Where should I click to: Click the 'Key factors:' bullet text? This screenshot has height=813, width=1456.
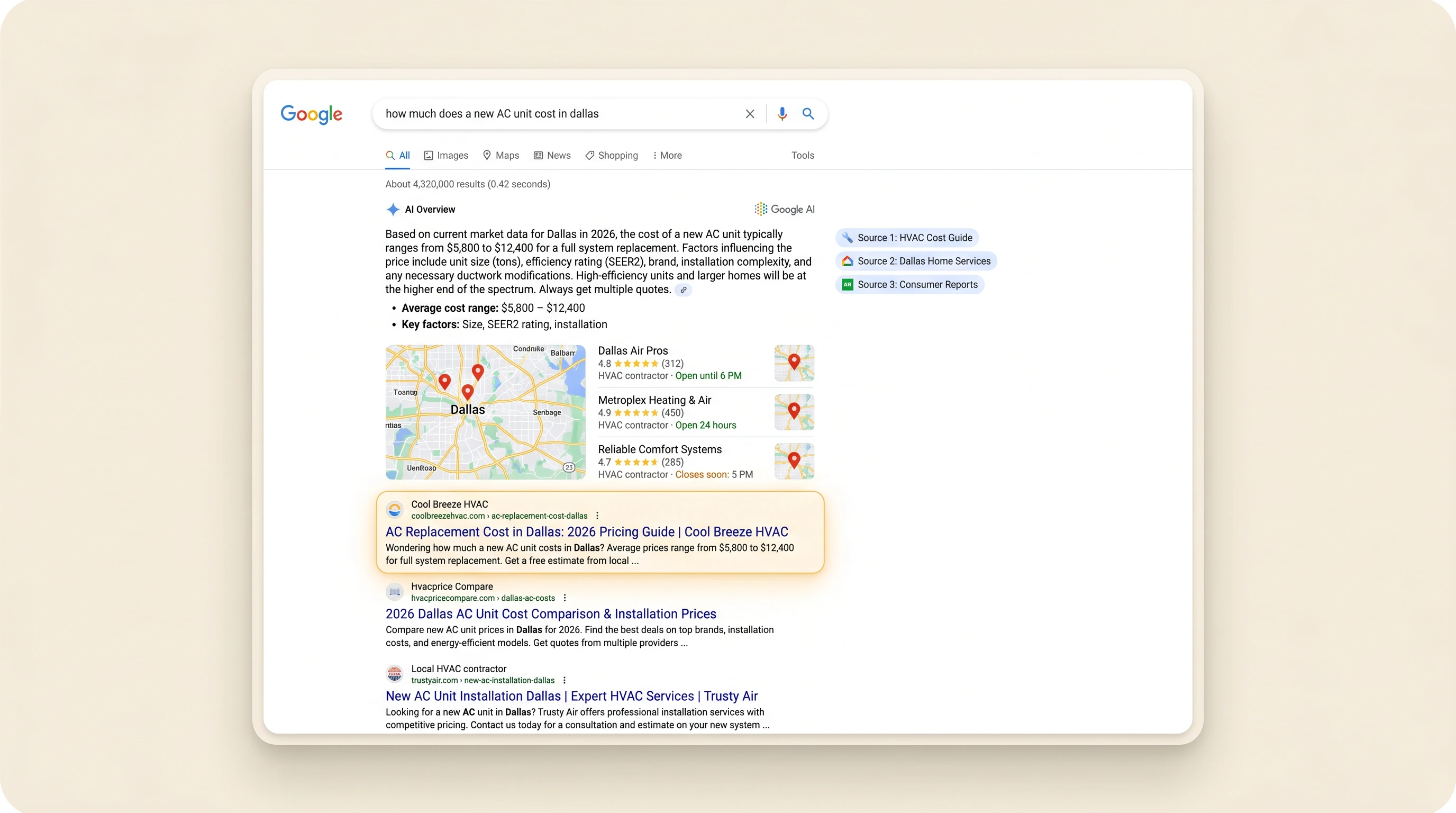point(430,324)
